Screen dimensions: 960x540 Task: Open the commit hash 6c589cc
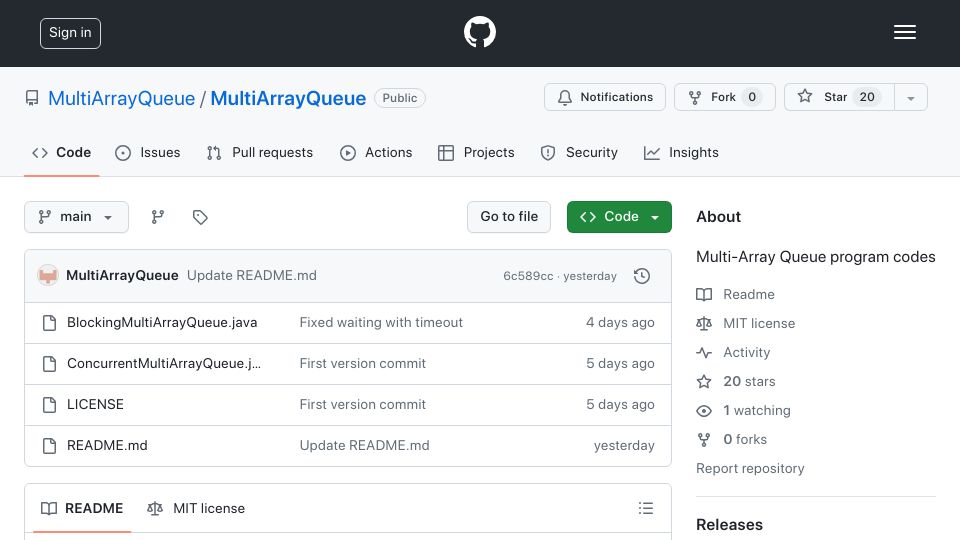(x=528, y=276)
